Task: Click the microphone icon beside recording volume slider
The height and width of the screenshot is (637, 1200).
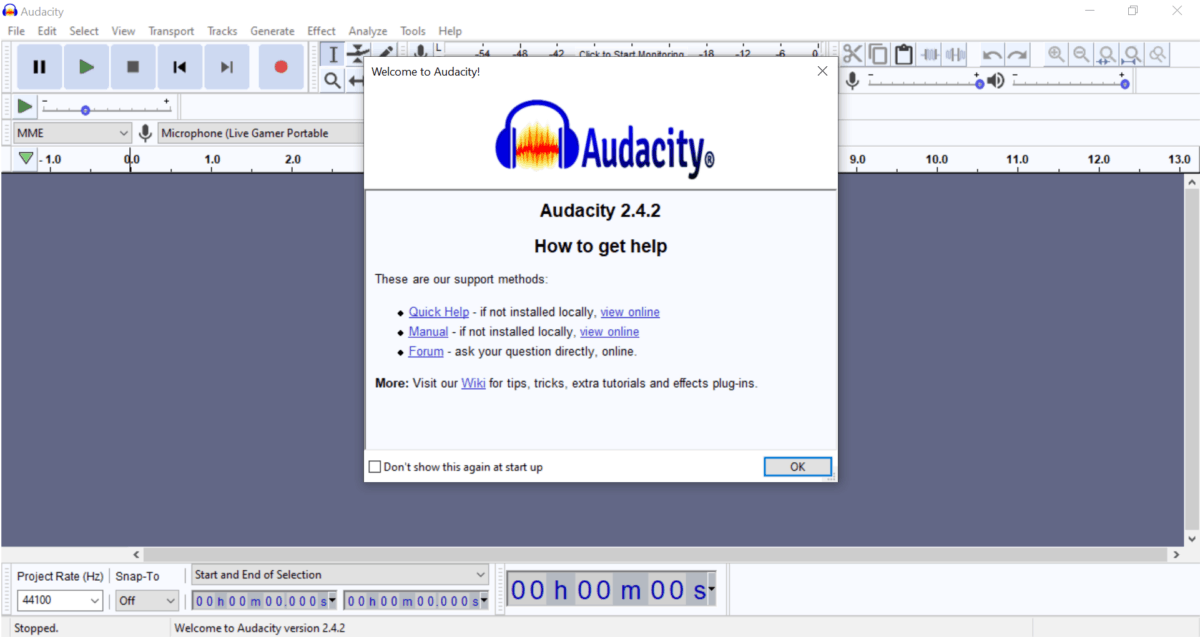Action: pos(852,80)
